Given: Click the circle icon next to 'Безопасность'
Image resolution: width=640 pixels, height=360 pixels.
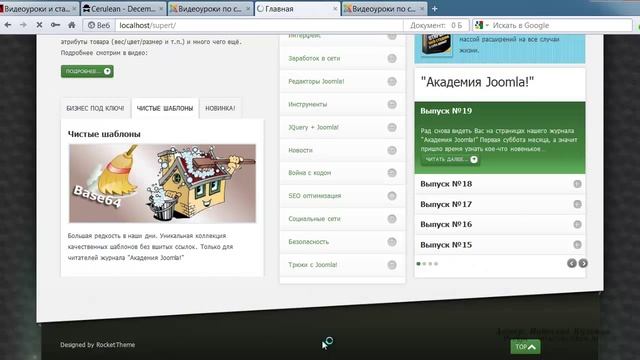Looking at the screenshot, I should [x=392, y=242].
